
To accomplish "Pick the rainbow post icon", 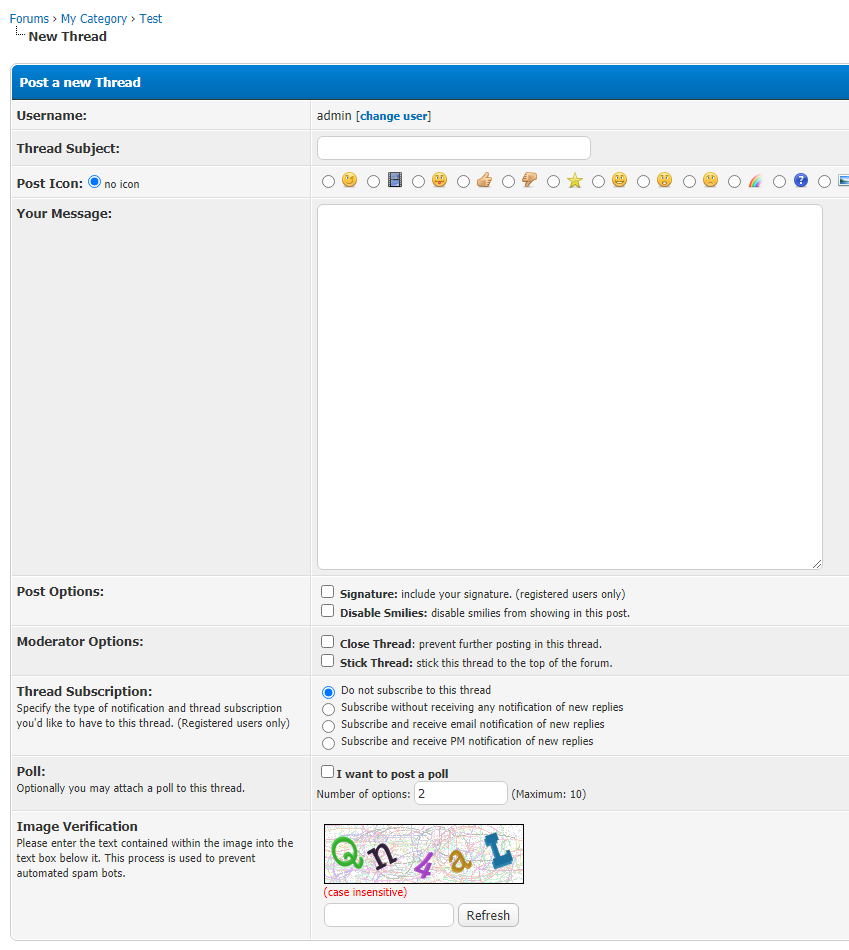I will (734, 182).
